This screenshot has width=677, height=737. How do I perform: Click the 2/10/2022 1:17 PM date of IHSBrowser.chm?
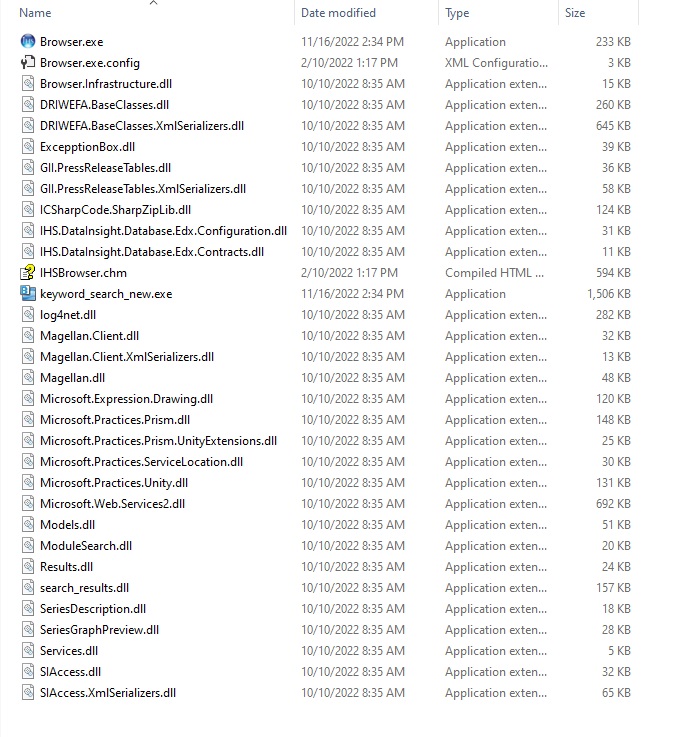349,273
